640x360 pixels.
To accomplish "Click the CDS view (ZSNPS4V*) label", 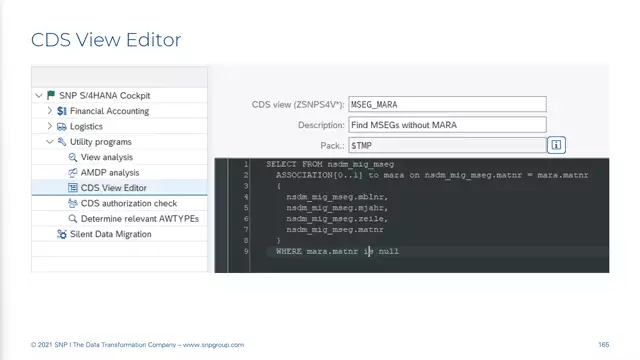I will coord(298,104).
